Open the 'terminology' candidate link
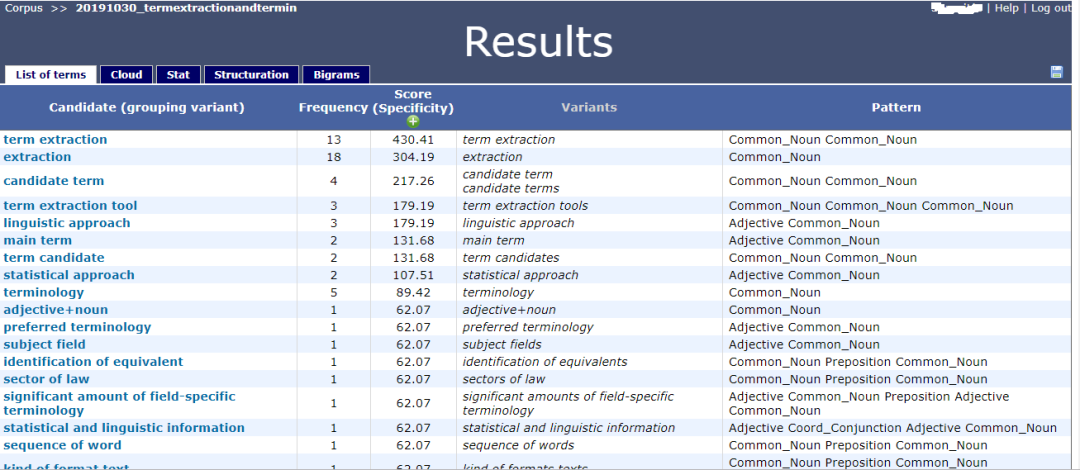This screenshot has height=470, width=1080. [43, 292]
